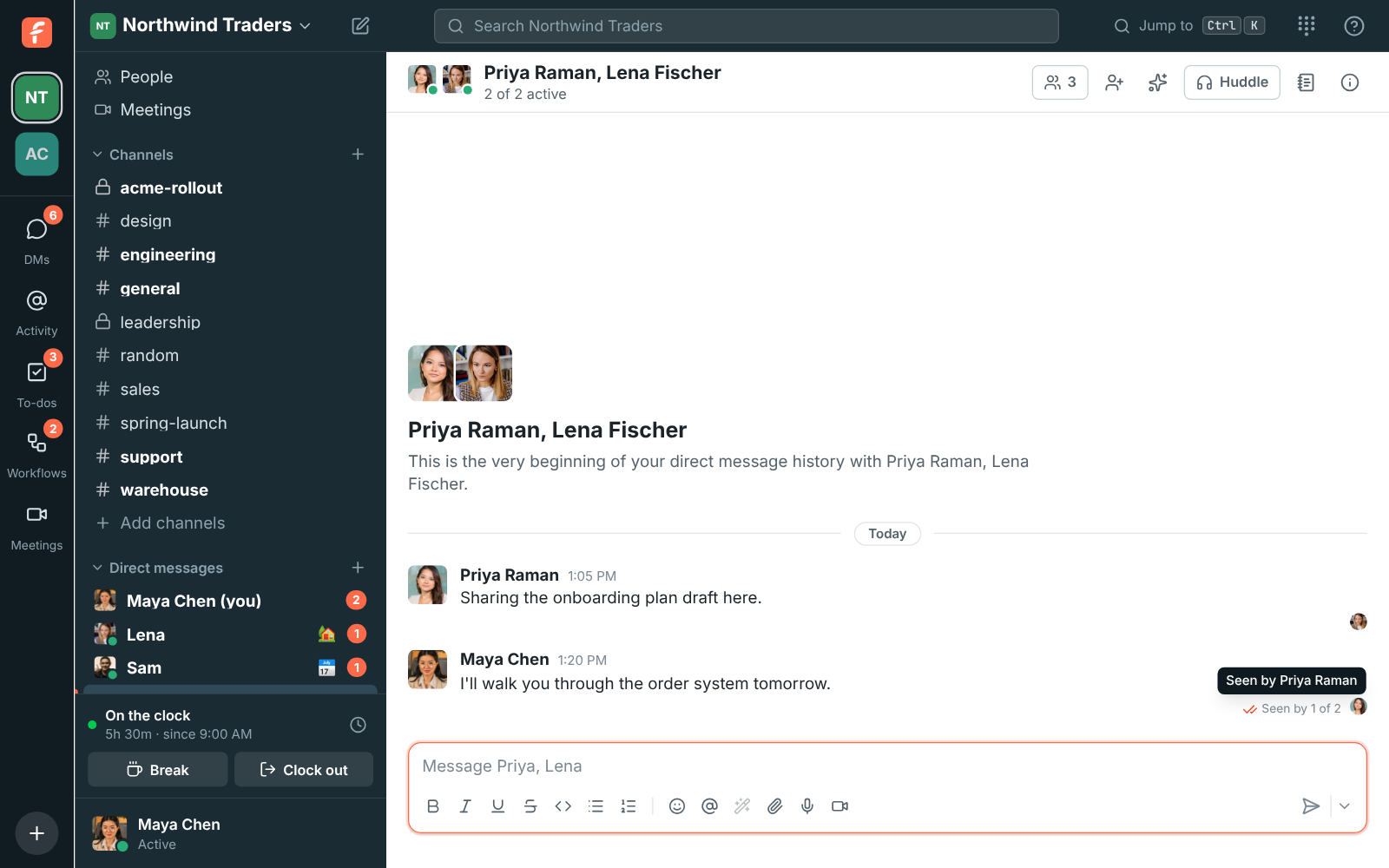The image size is (1389, 868).
Task: Open the canvas notes icon in header
Action: [1306, 82]
